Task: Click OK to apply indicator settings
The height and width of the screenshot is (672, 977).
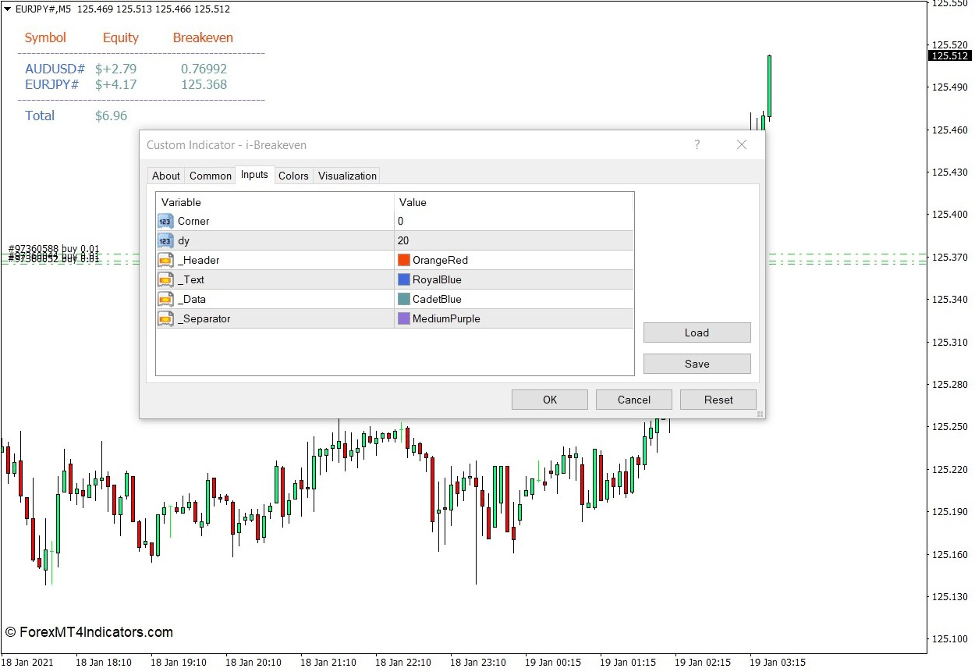Action: click(549, 399)
